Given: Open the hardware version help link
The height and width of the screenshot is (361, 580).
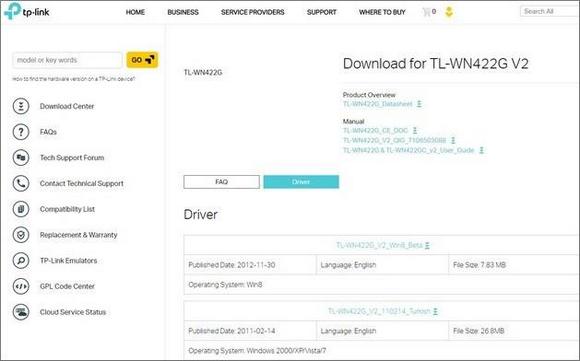Looking at the screenshot, I should [74, 79].
